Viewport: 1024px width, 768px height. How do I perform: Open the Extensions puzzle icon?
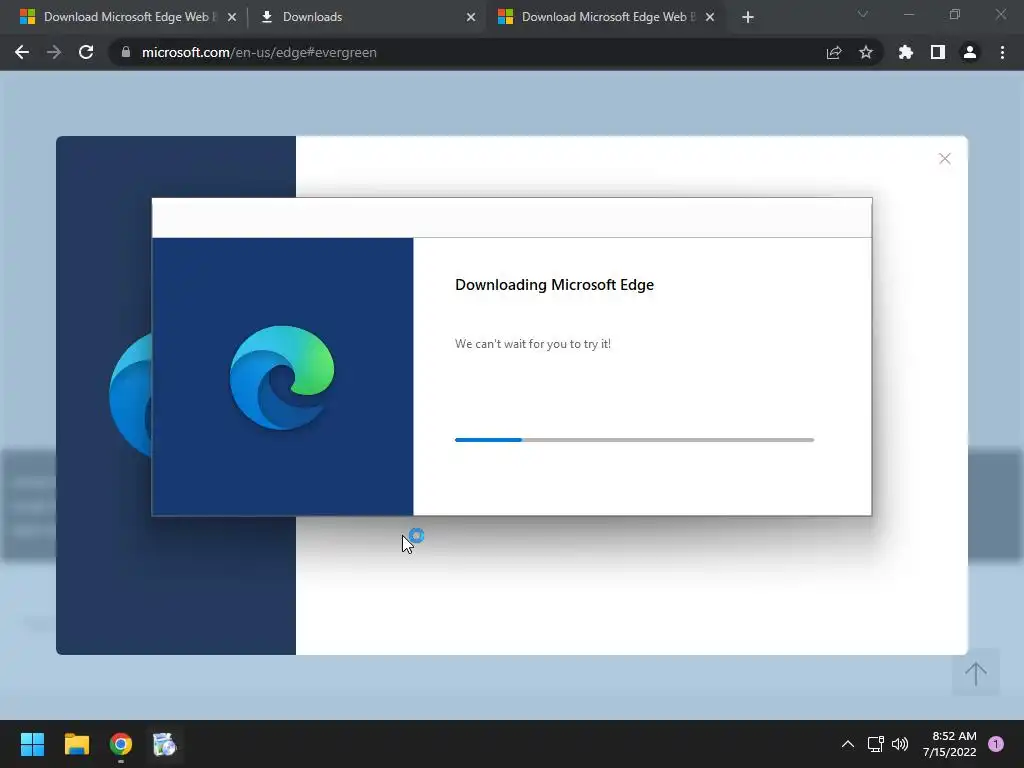coord(906,52)
